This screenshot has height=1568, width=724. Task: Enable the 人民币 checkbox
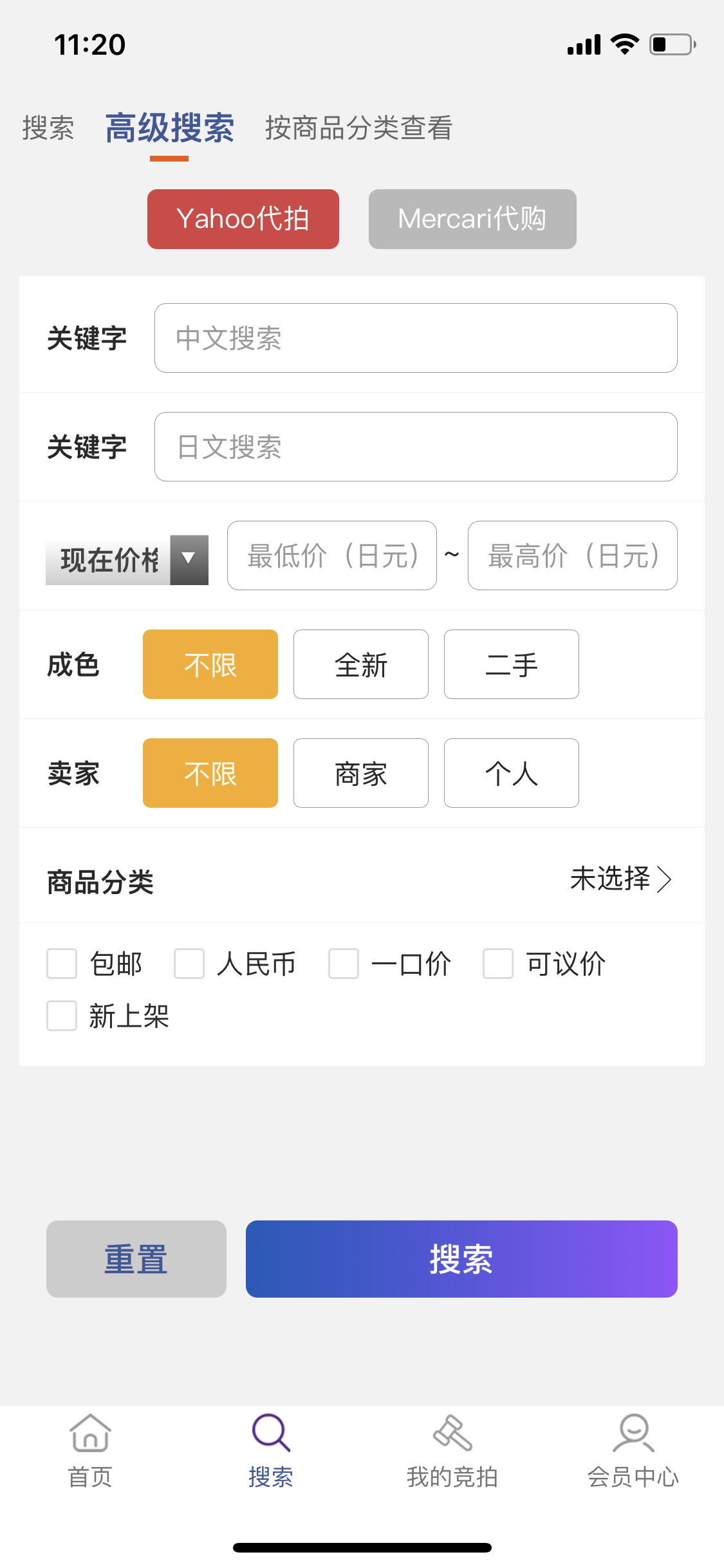pyautogui.click(x=189, y=964)
